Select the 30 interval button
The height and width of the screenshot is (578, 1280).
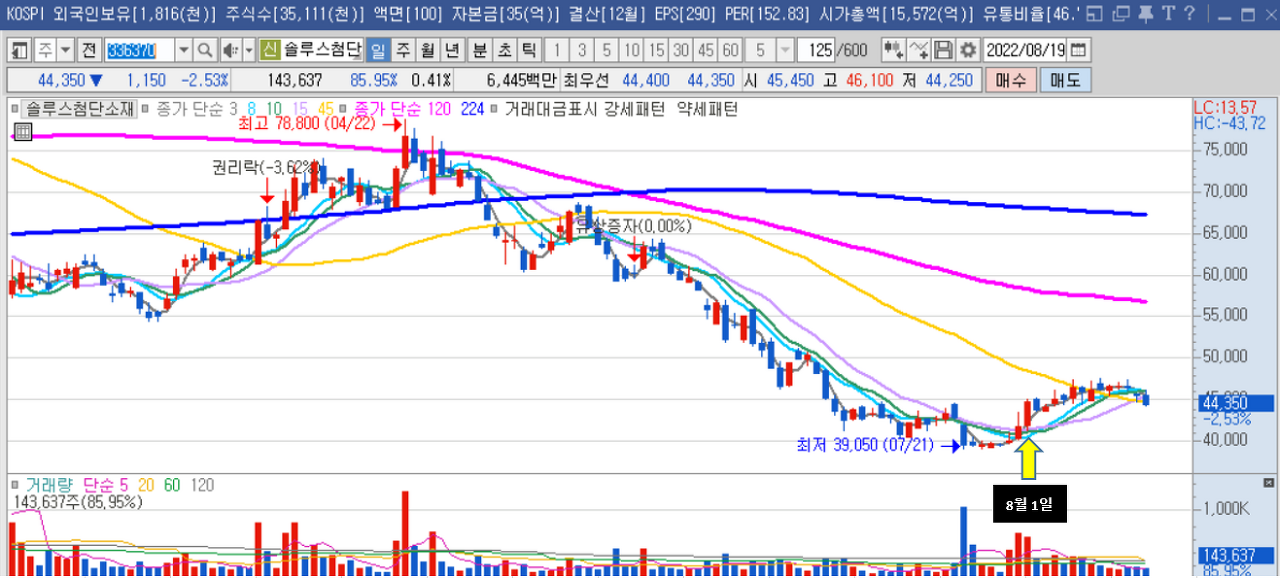(x=681, y=50)
